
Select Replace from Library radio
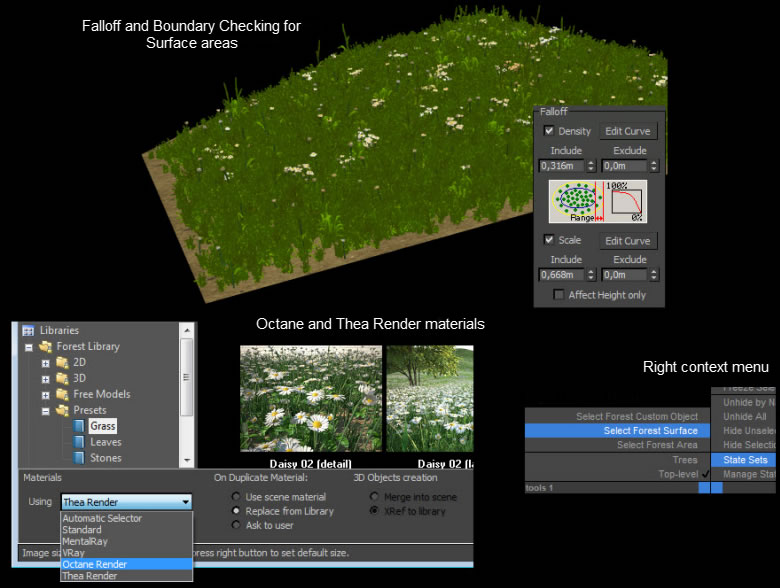click(236, 510)
